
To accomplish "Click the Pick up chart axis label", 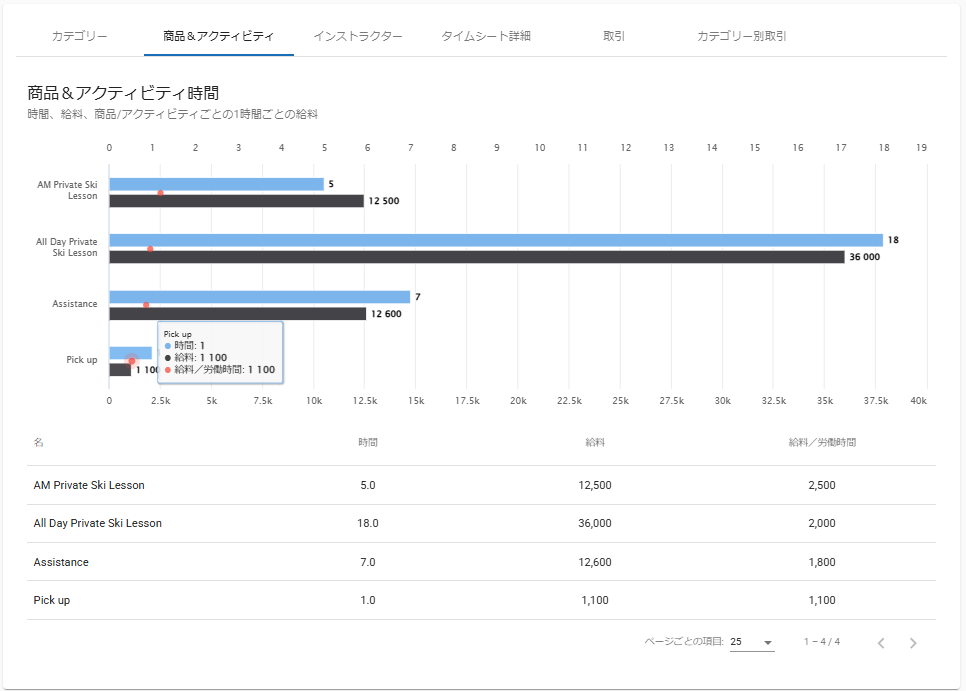I will tap(82, 360).
